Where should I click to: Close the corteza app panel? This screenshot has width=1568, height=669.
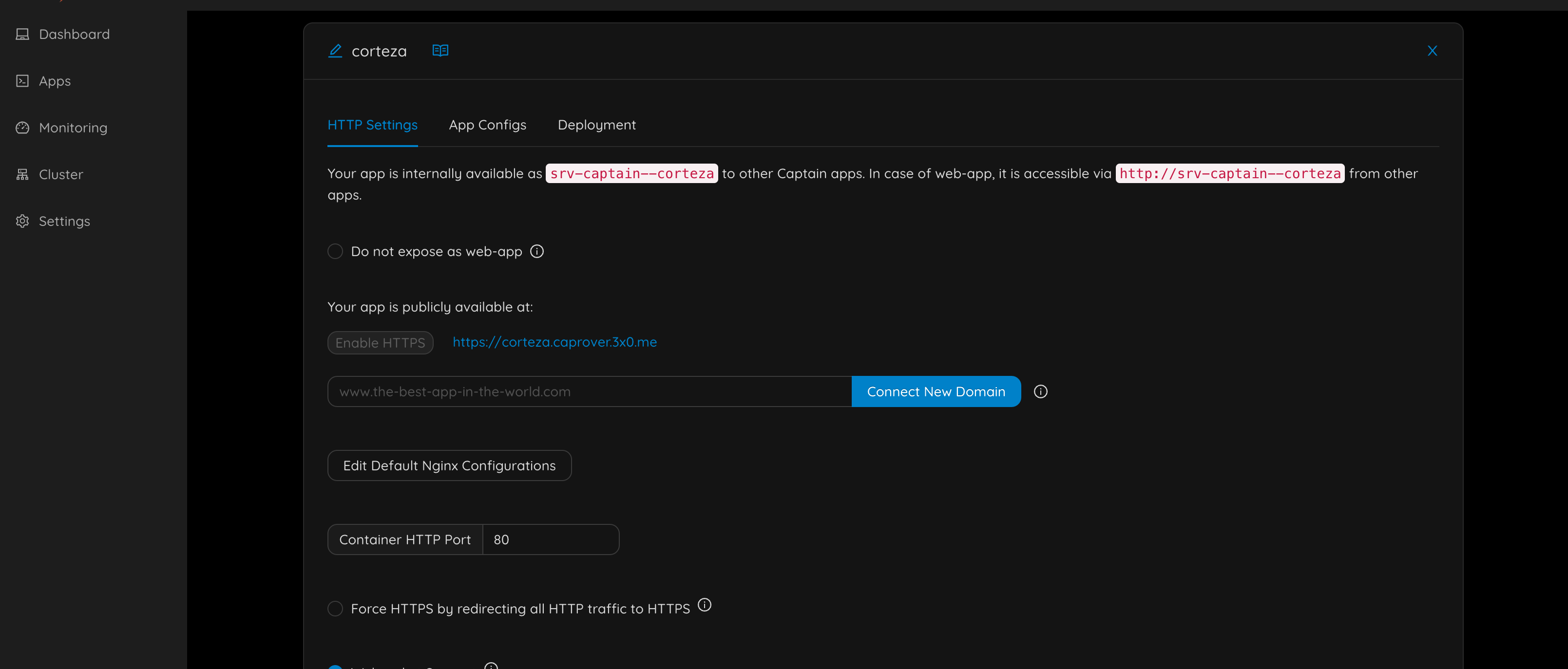(1432, 51)
